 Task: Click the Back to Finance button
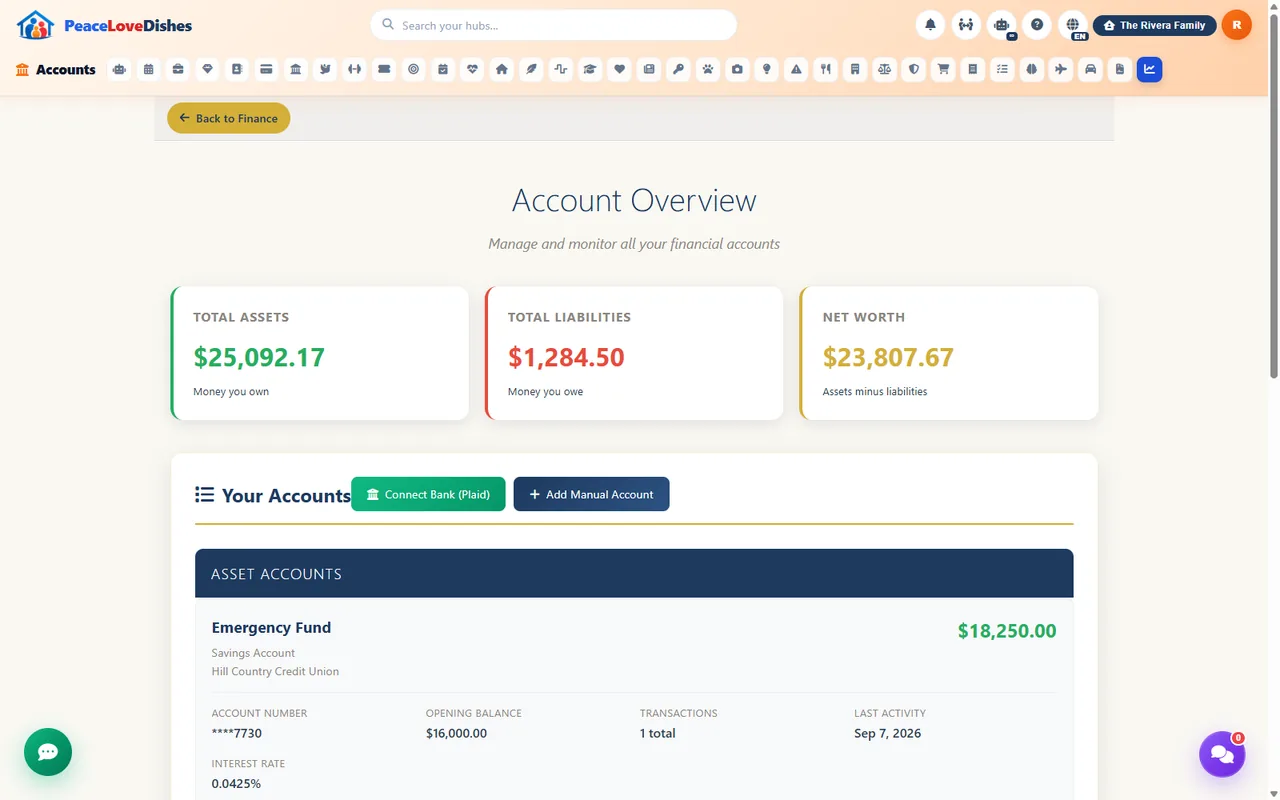[x=228, y=118]
